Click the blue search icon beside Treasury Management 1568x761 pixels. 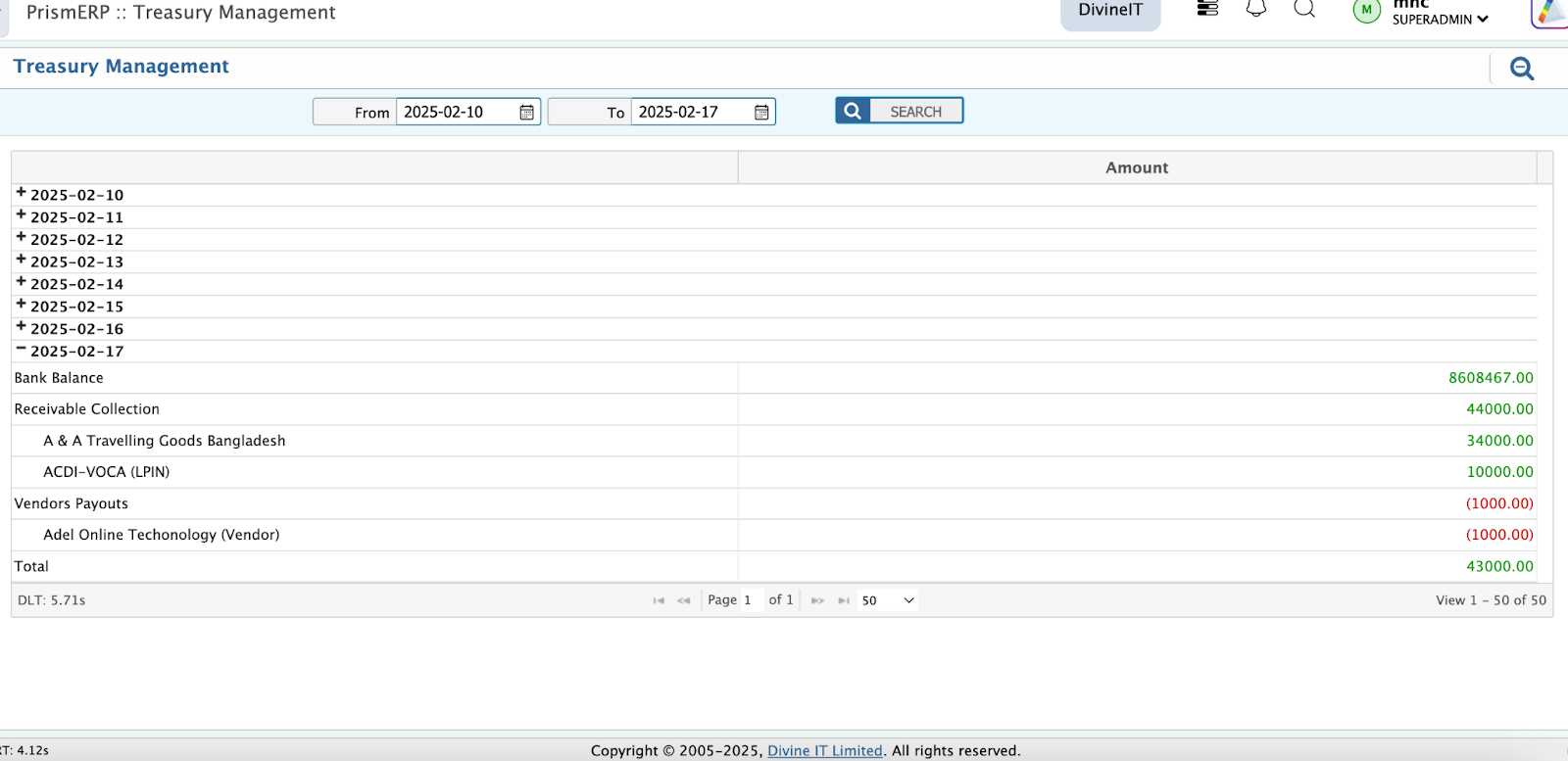(x=1521, y=69)
